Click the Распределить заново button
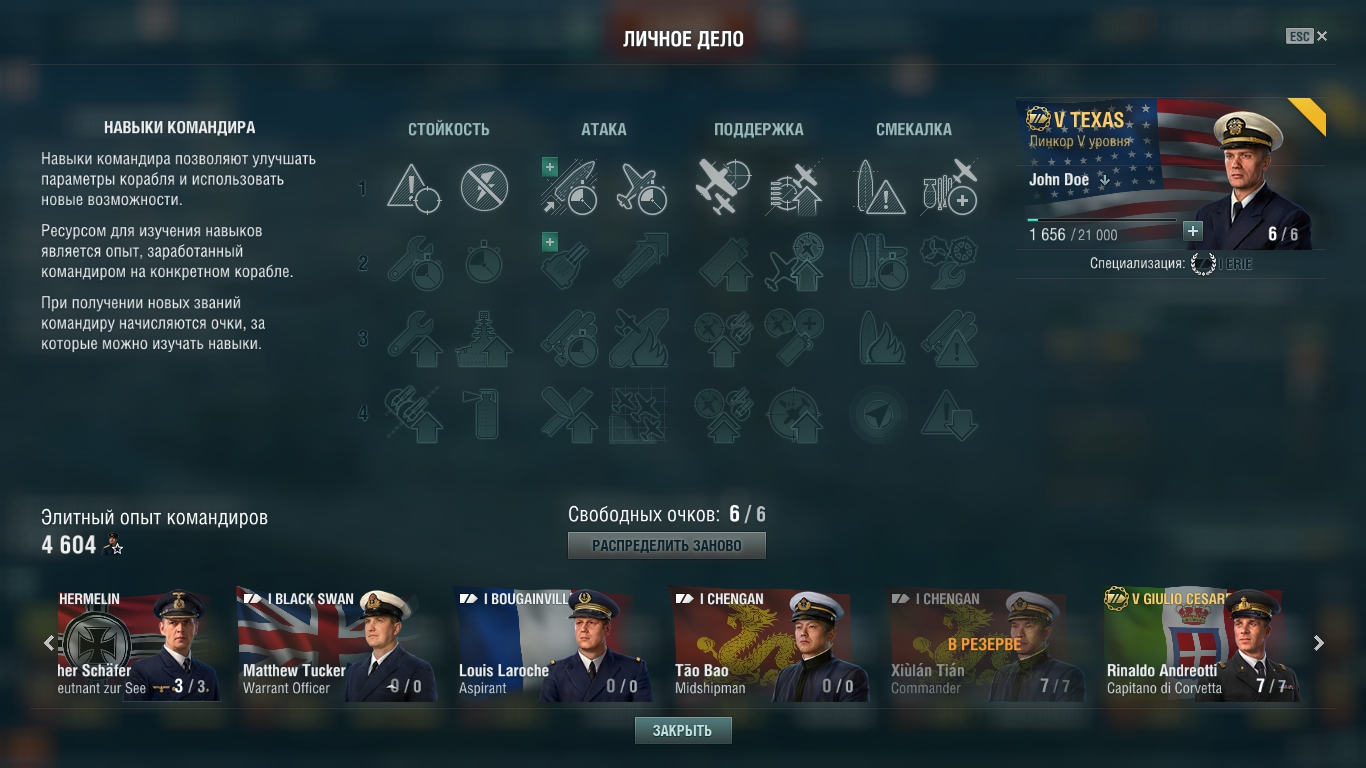 (x=667, y=546)
